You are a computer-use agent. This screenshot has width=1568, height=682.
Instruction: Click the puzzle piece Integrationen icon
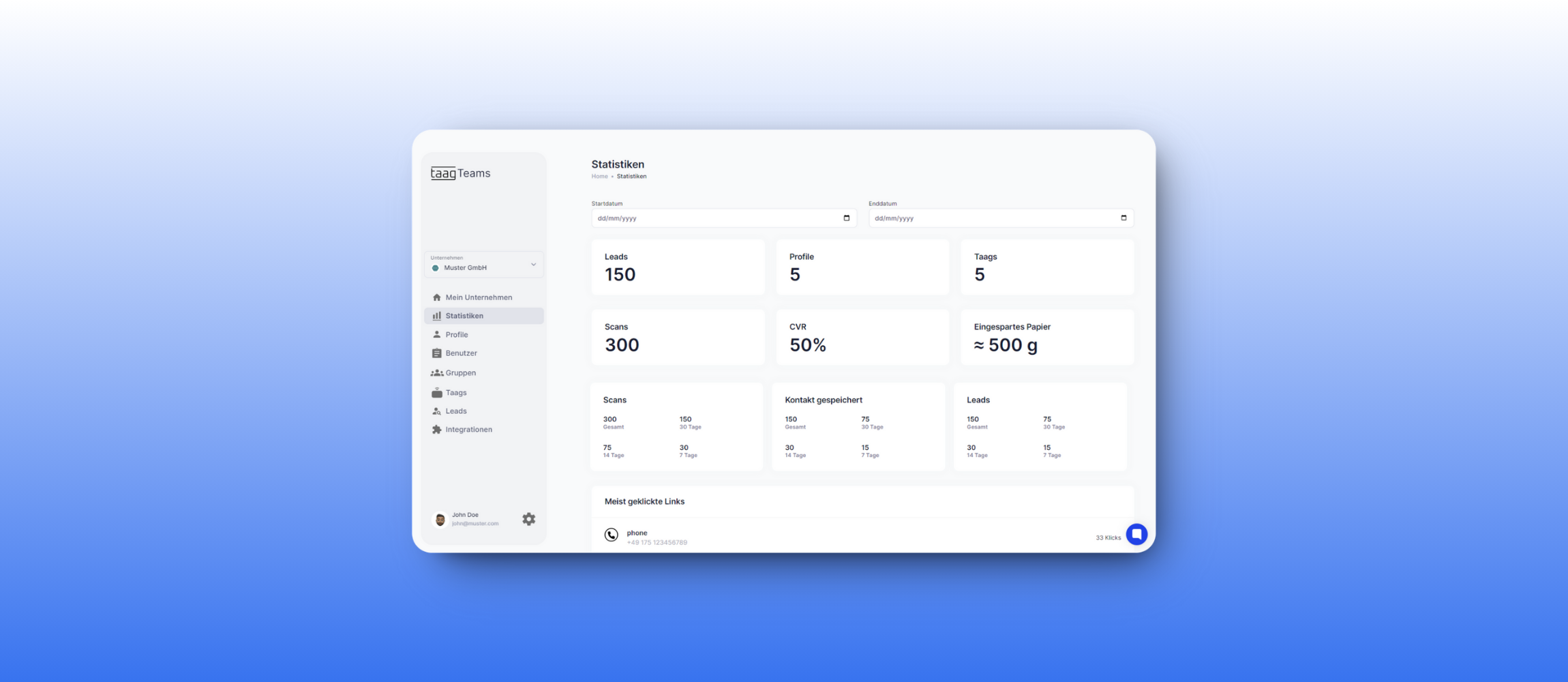(436, 430)
